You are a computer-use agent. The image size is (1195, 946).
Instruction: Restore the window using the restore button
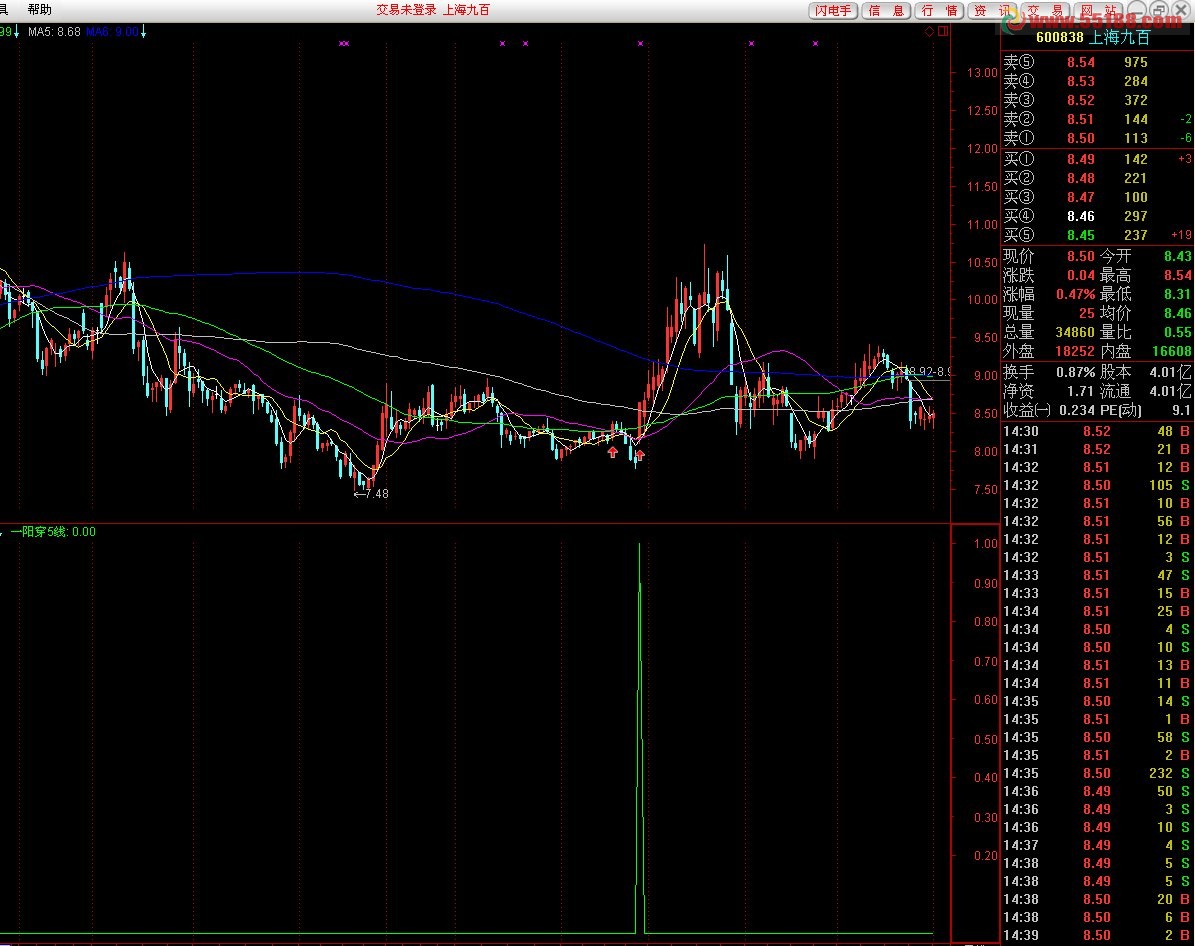pyautogui.click(x=1160, y=10)
